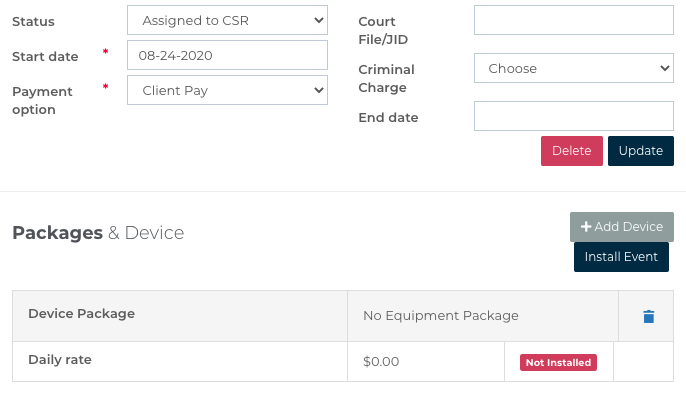Click the End date field label
This screenshot has width=686, height=404.
pos(388,118)
